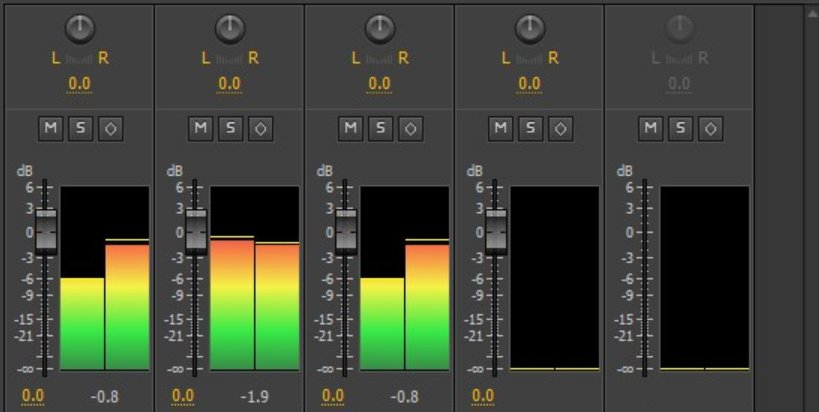Click the first track's -0.8 peak readout
Screen dimensions: 819x412
tap(104, 397)
